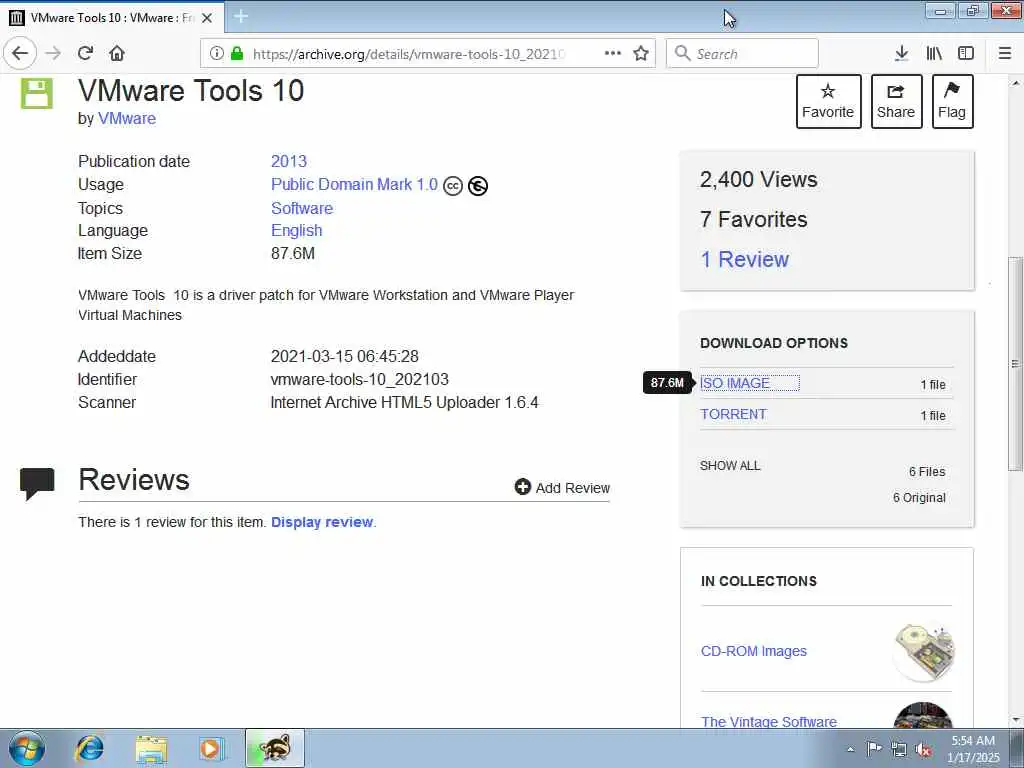The image size is (1024, 768).
Task: Open the English language link
Action: (296, 231)
